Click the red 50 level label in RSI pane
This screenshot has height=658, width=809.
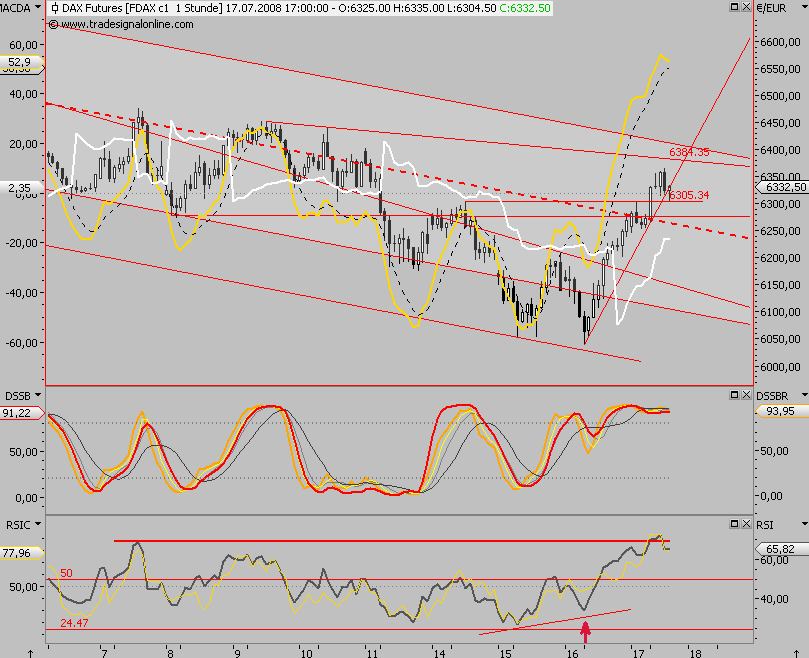point(66,573)
